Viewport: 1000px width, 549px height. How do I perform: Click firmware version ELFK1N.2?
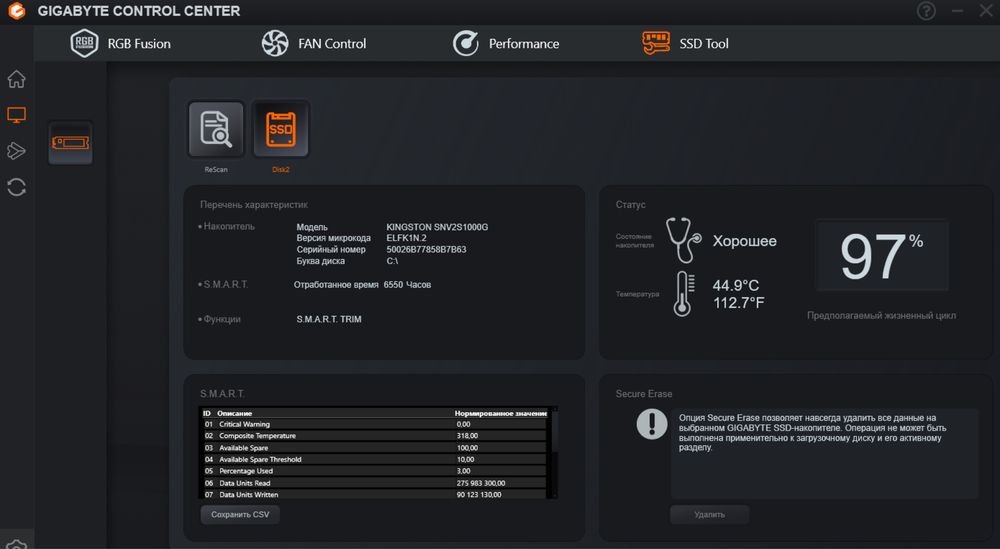tap(406, 238)
